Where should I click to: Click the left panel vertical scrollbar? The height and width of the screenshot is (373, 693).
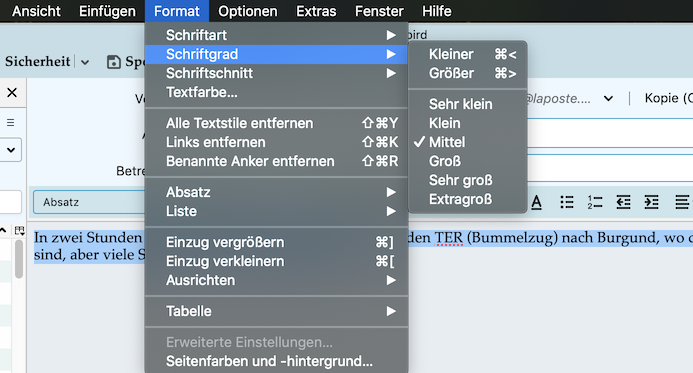pyautogui.click(x=19, y=259)
